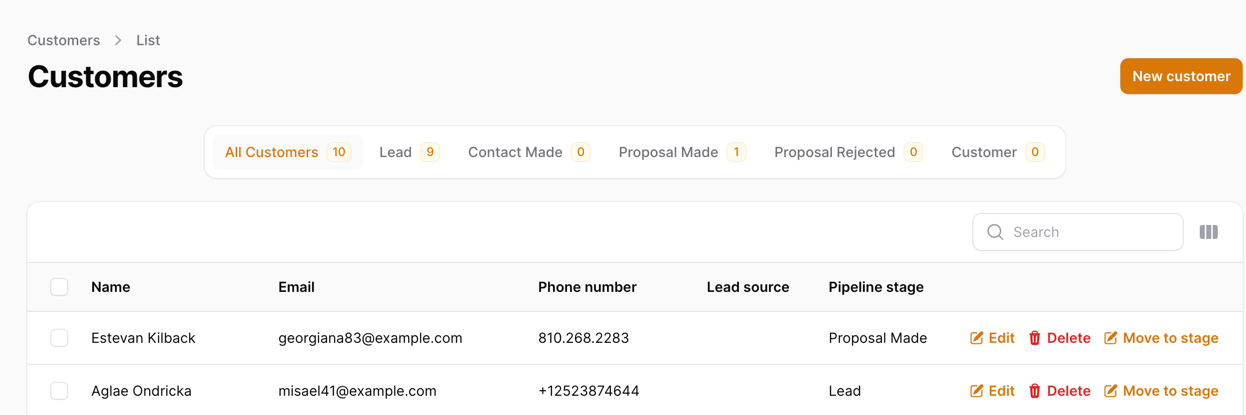Create a New customer
1246x415 pixels.
1181,76
